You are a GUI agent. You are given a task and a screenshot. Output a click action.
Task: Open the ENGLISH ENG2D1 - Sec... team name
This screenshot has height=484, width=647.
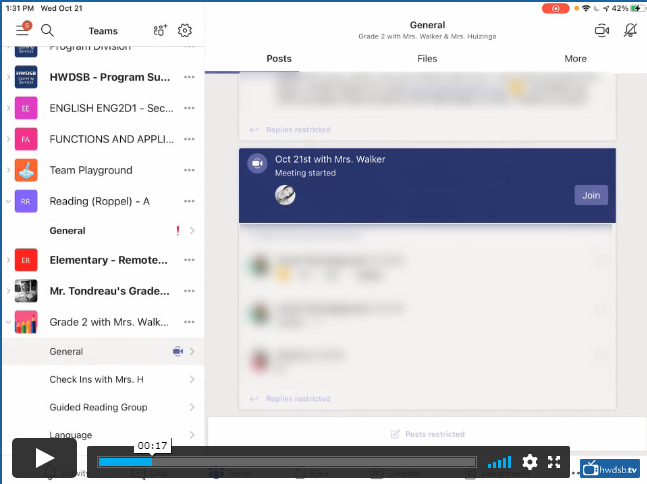tap(111, 108)
